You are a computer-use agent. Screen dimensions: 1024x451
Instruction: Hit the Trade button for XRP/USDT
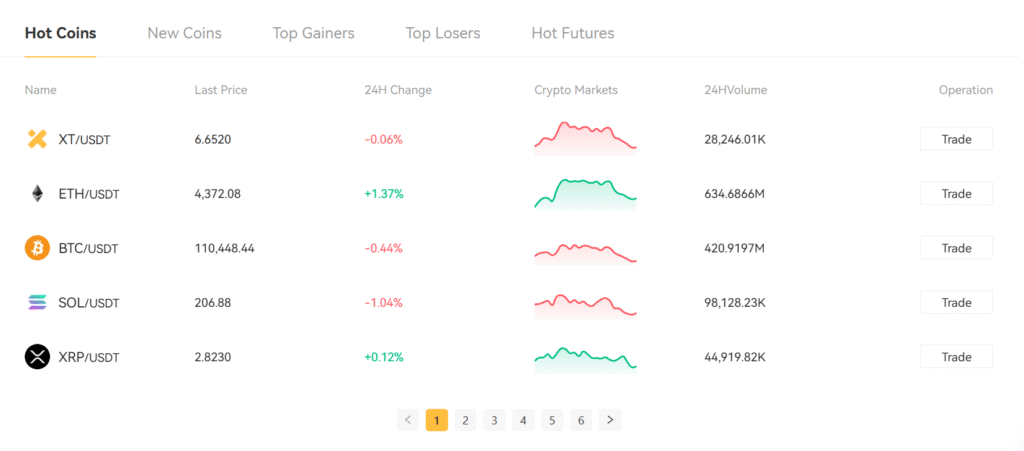(x=956, y=357)
